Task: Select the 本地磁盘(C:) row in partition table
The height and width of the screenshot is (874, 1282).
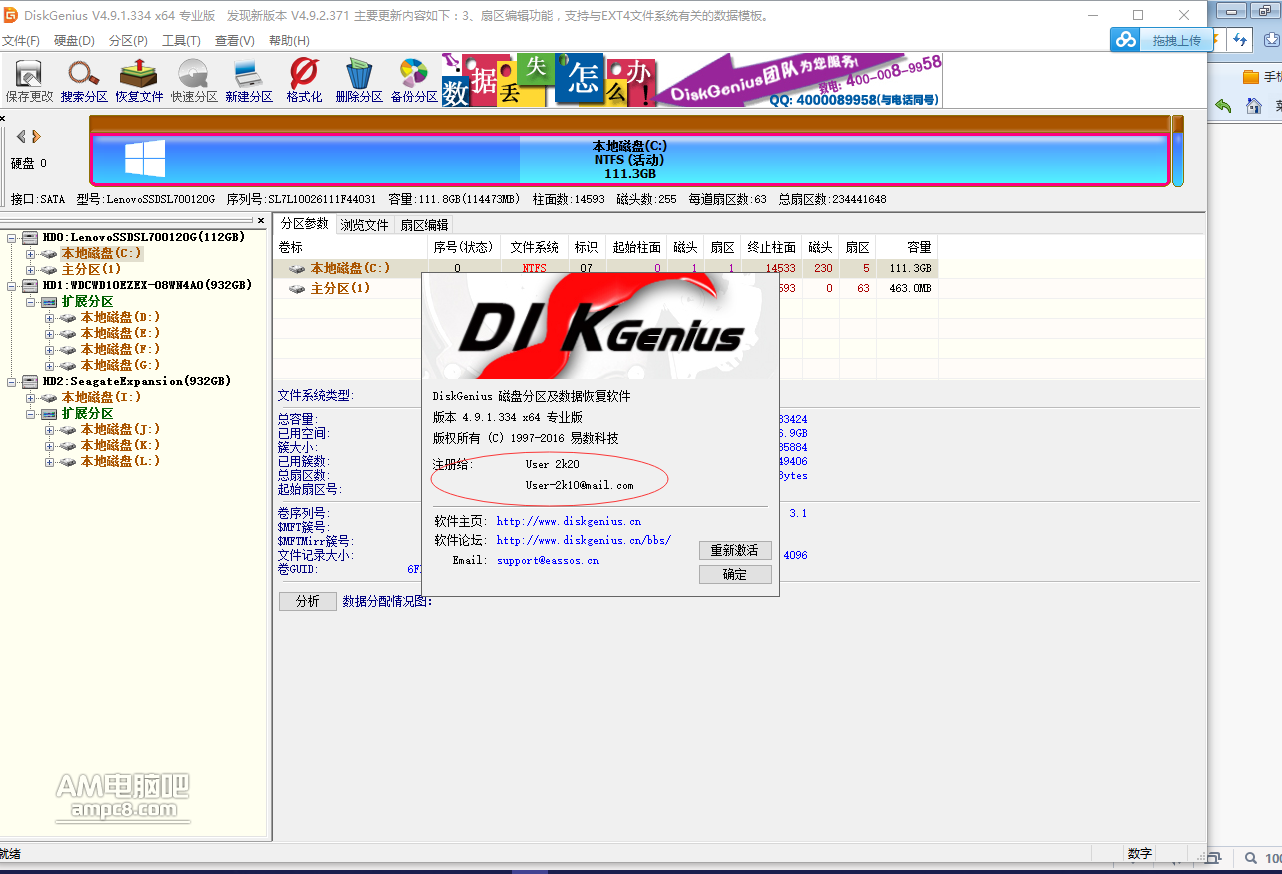Action: coord(605,268)
